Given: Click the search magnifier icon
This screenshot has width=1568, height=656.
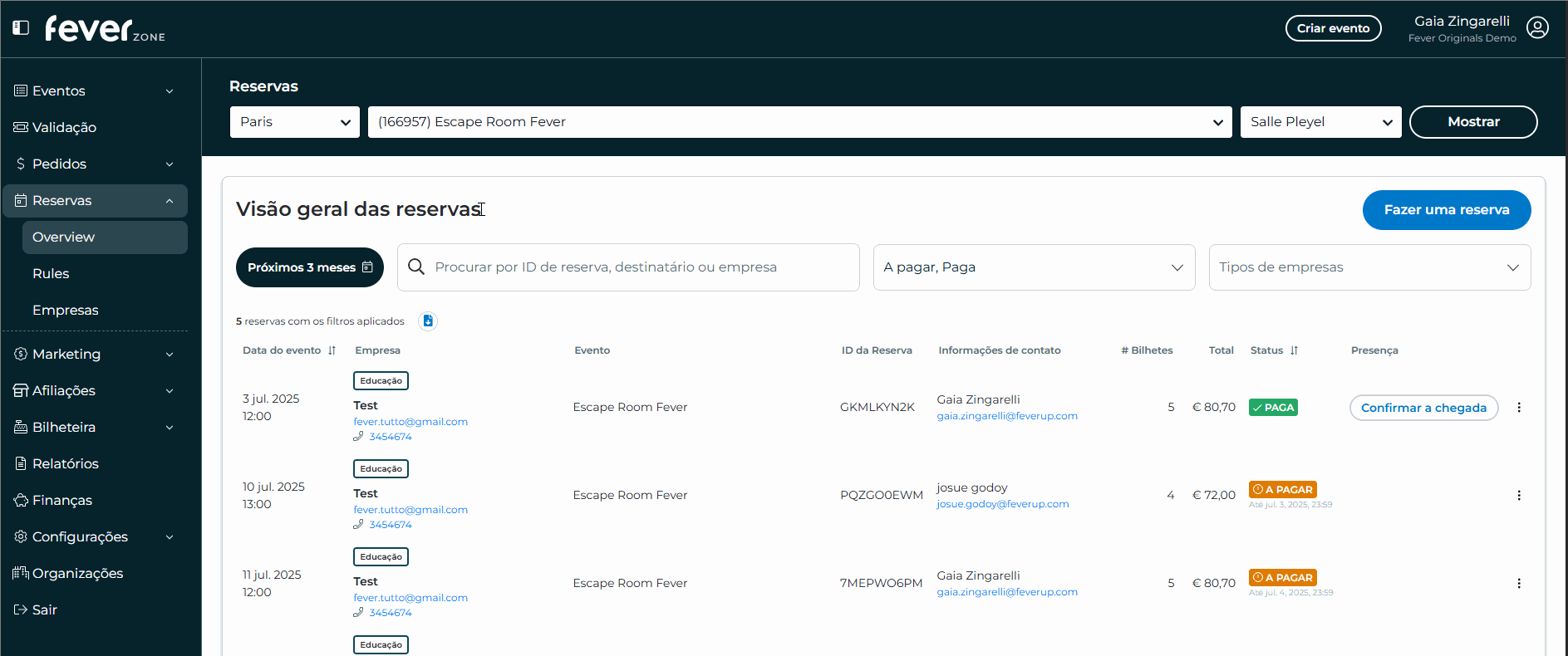Looking at the screenshot, I should pyautogui.click(x=416, y=267).
